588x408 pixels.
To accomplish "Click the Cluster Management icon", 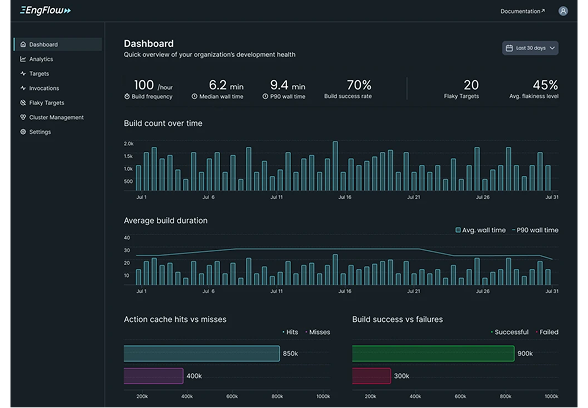I will tap(23, 117).
